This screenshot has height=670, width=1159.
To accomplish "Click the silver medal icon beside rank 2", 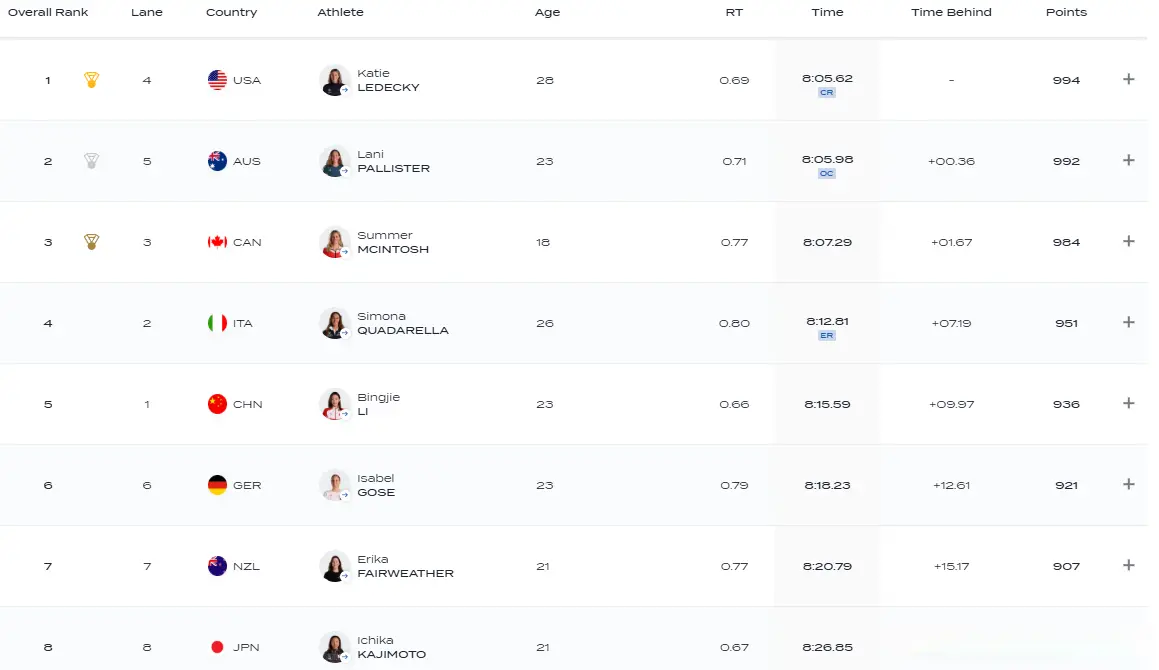I will (92, 160).
